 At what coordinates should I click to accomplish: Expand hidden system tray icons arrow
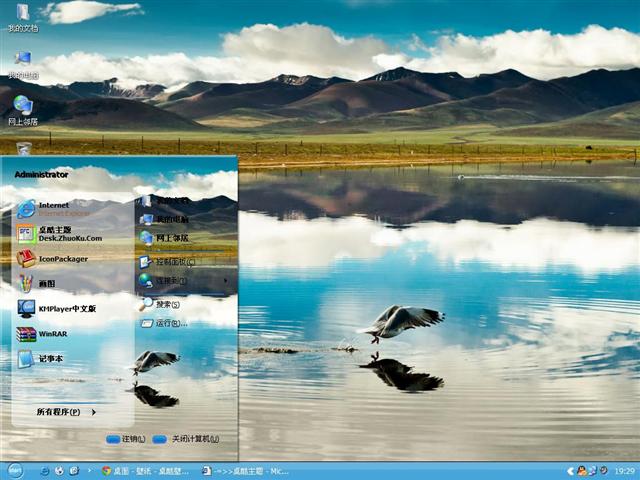click(570, 471)
